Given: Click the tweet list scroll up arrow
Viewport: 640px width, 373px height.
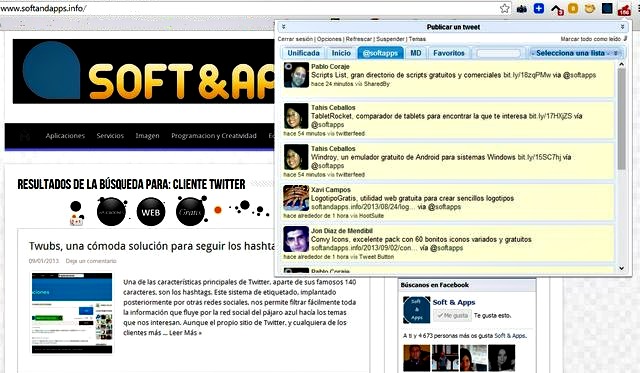Looking at the screenshot, I should pyautogui.click(x=621, y=64).
